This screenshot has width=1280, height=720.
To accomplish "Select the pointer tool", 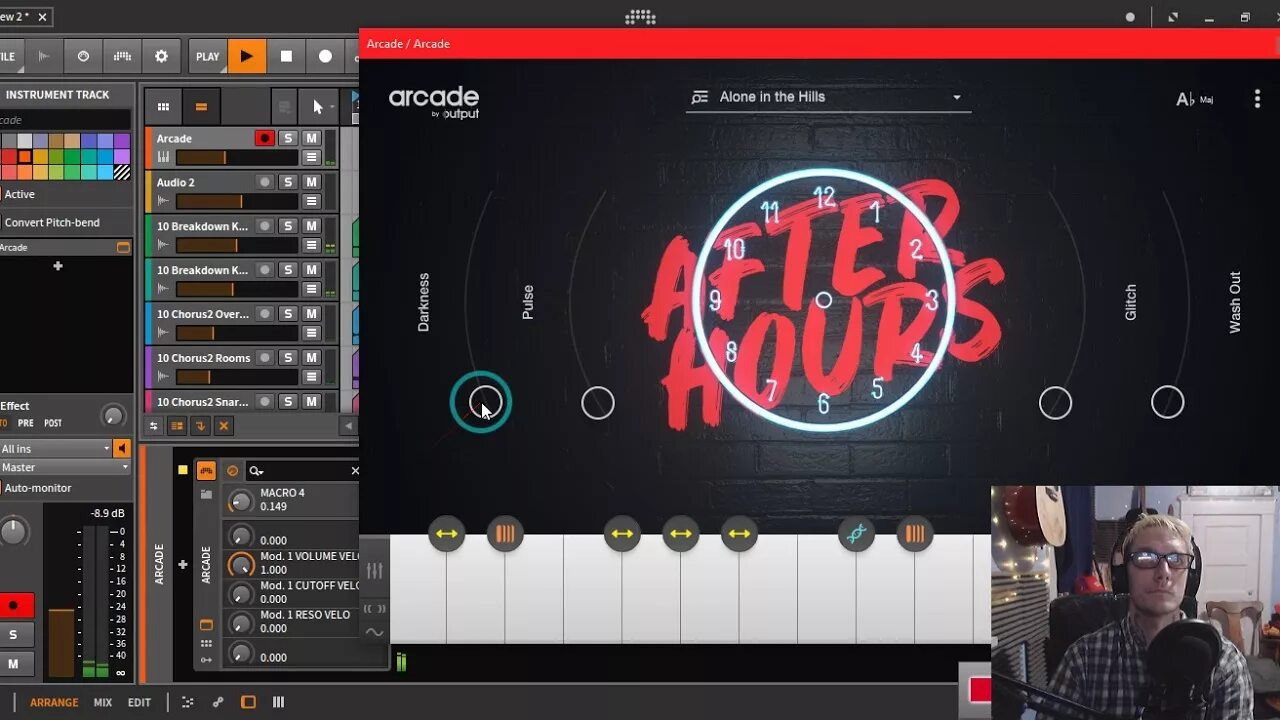I will point(318,107).
